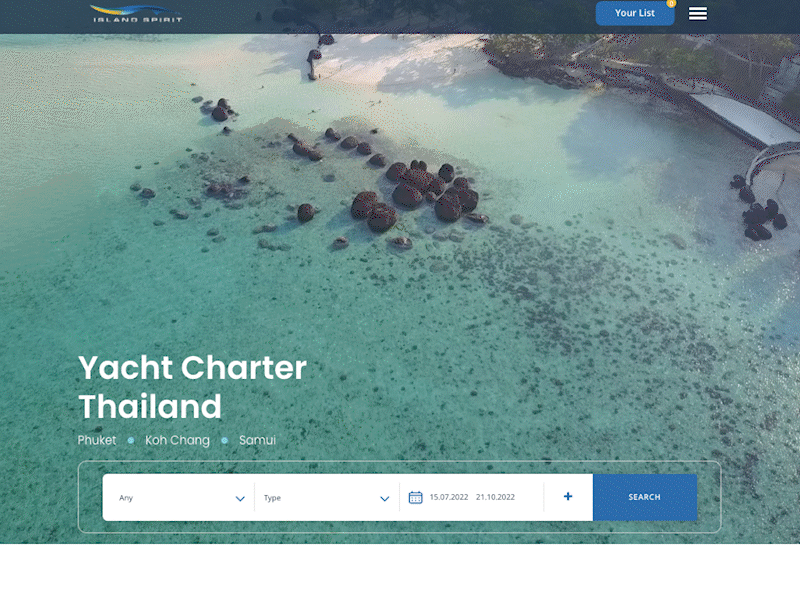This screenshot has width=800, height=600.
Task: Click the Phuket link
Action: (97, 440)
